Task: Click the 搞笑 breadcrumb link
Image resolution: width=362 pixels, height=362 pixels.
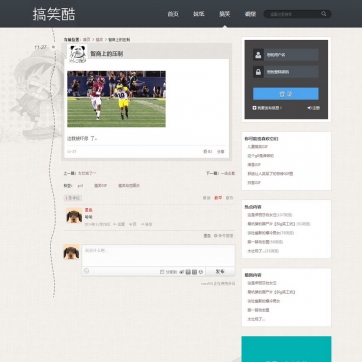Action: point(99,40)
